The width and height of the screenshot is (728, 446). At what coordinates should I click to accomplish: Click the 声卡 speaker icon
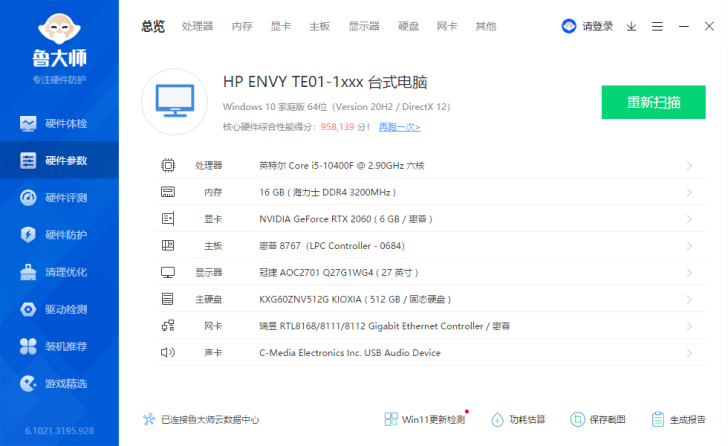pos(168,353)
